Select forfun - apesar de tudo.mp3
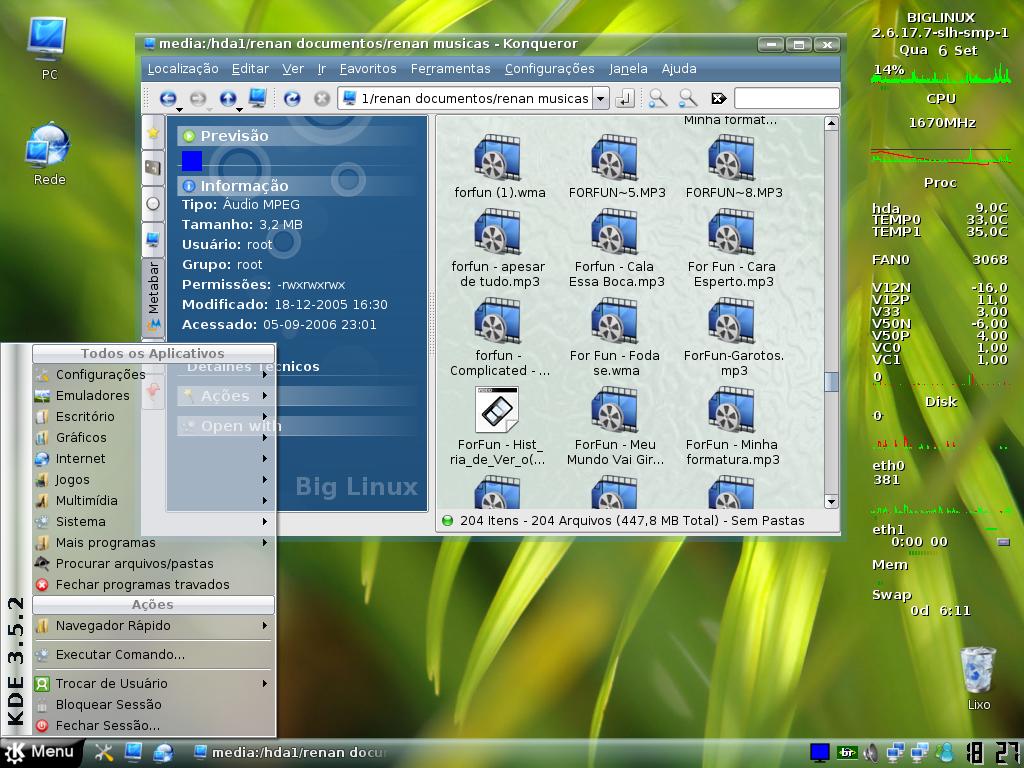Image resolution: width=1024 pixels, height=768 pixels. tap(500, 248)
